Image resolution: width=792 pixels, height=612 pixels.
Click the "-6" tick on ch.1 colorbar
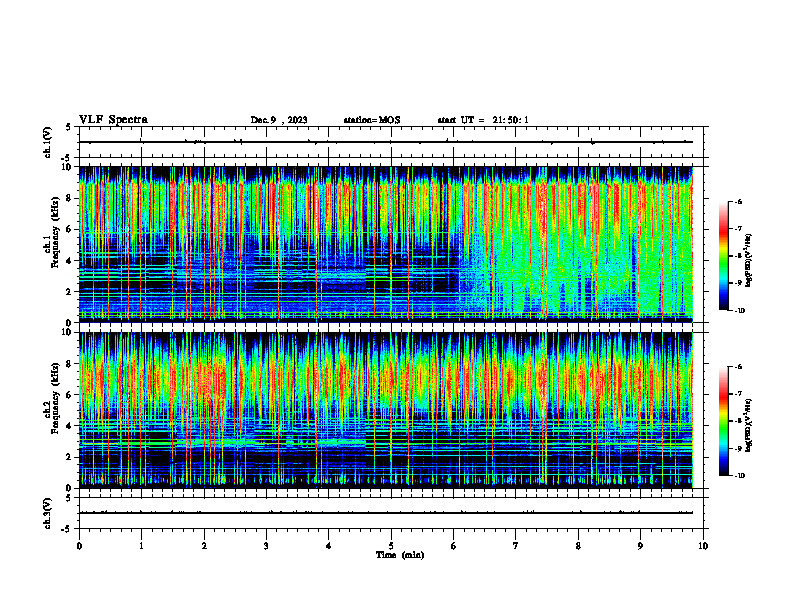738,201
